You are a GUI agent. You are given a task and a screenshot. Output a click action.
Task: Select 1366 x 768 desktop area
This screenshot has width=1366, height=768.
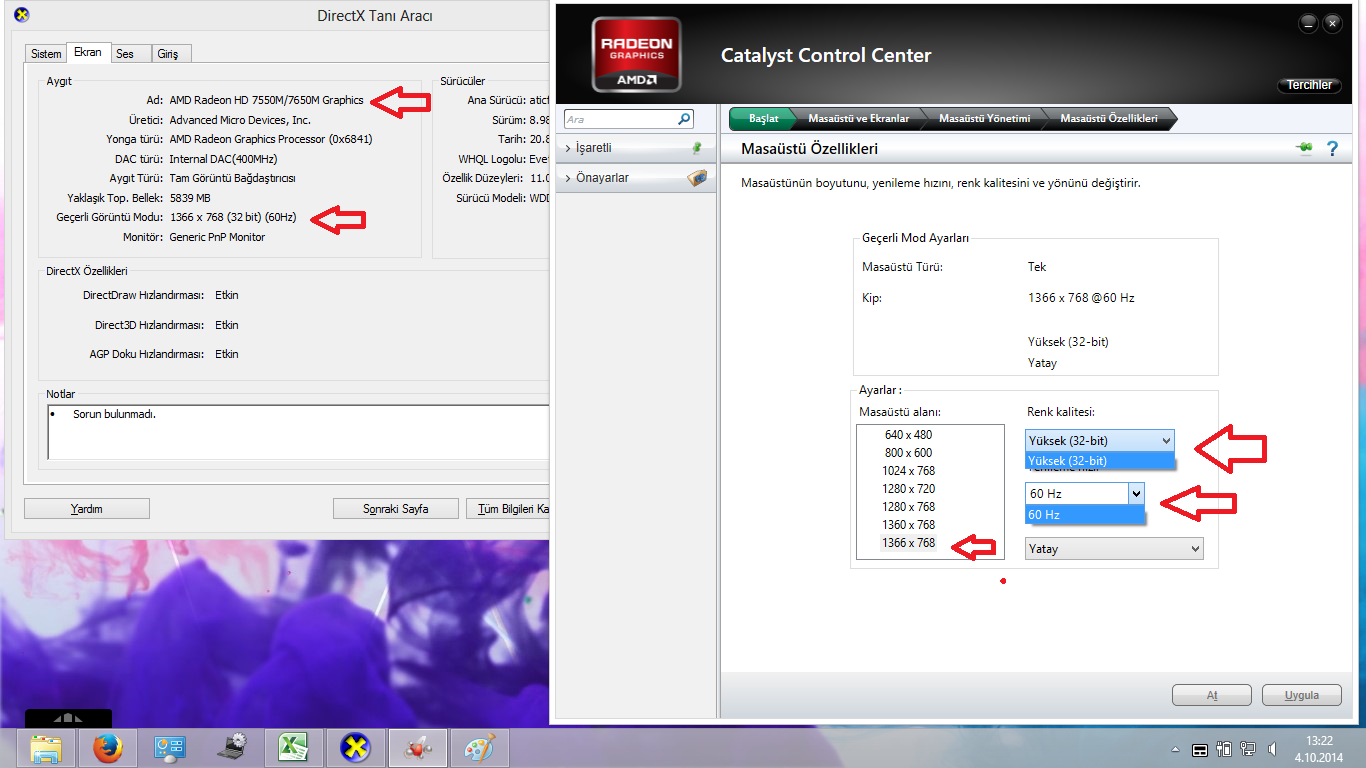click(908, 543)
